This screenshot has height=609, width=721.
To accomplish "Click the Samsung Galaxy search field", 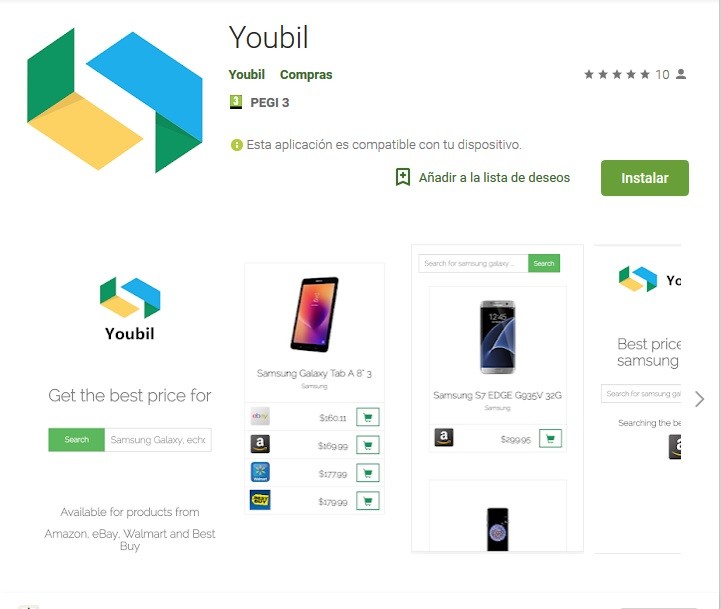I will click(x=158, y=440).
